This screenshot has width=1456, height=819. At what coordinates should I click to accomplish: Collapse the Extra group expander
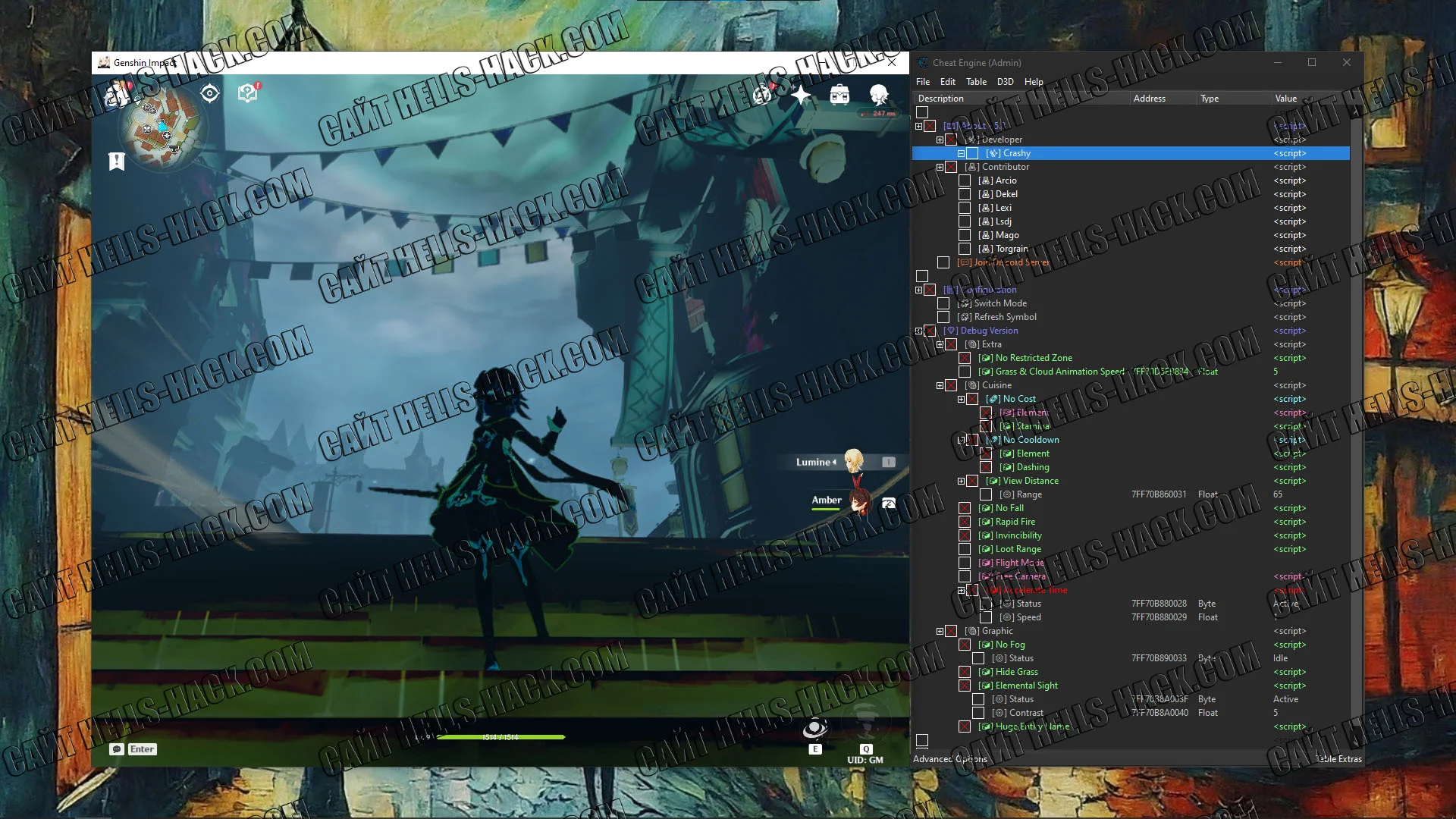(x=940, y=344)
